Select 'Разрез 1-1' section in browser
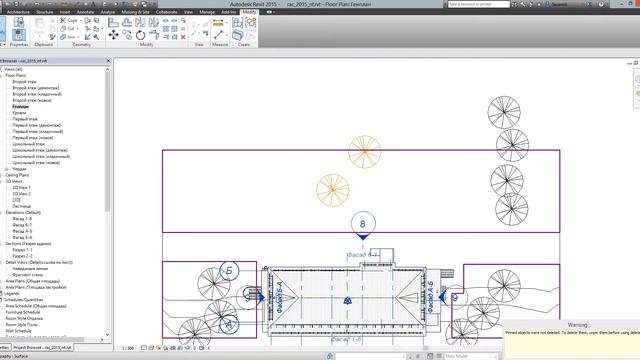640x360 pixels. 22,250
